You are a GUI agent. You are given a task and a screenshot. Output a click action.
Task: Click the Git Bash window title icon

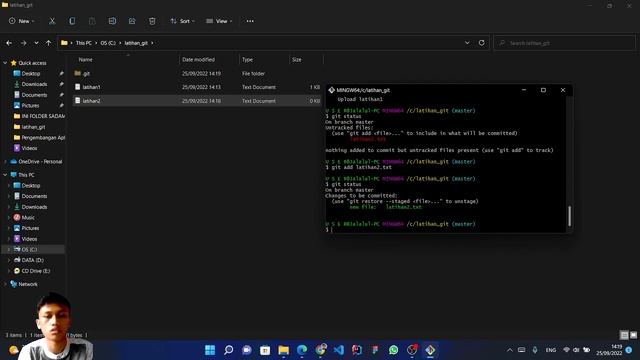[331, 90]
